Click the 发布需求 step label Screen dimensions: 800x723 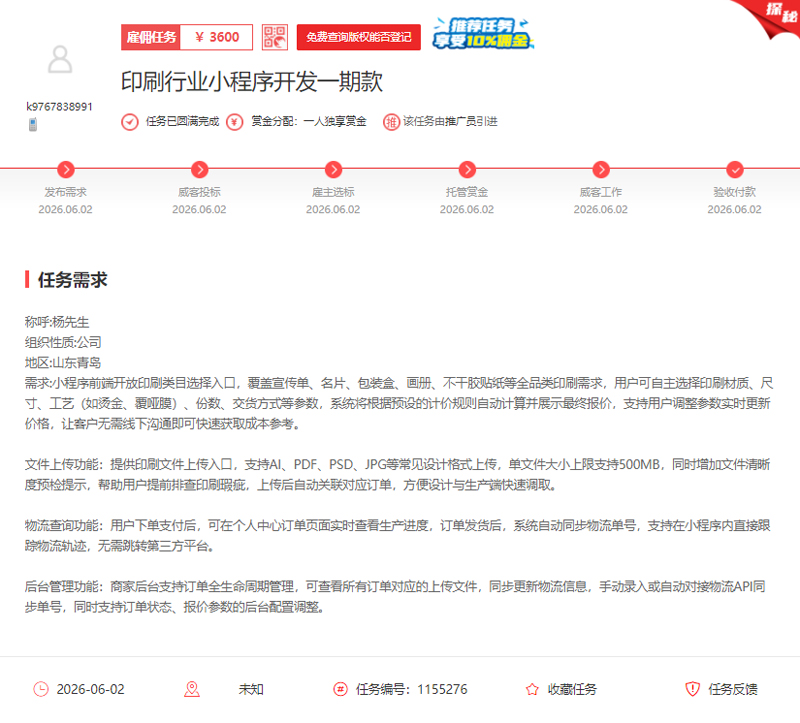click(x=65, y=192)
